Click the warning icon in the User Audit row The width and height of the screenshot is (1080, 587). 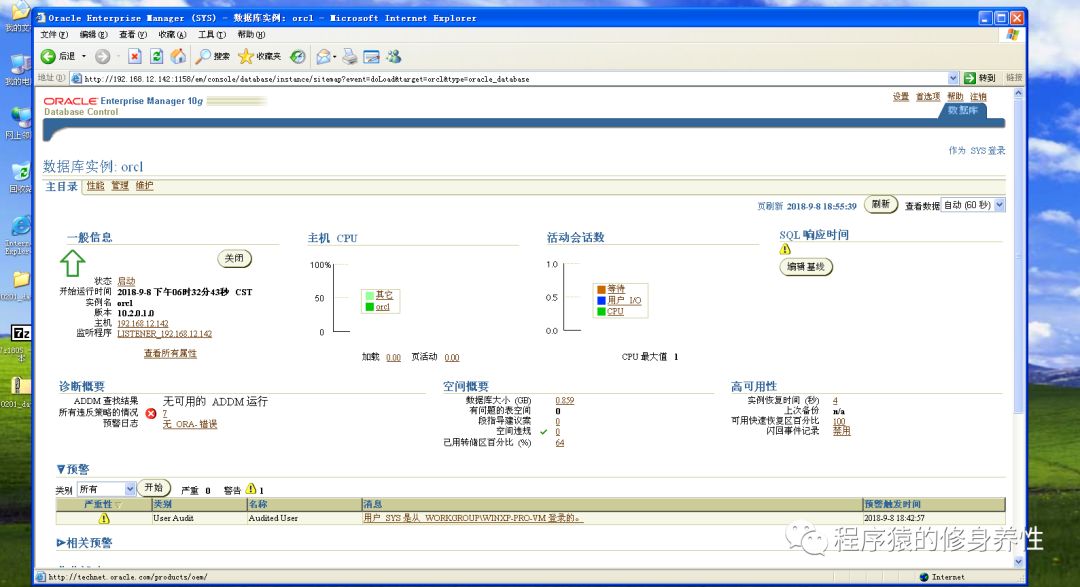(104, 518)
